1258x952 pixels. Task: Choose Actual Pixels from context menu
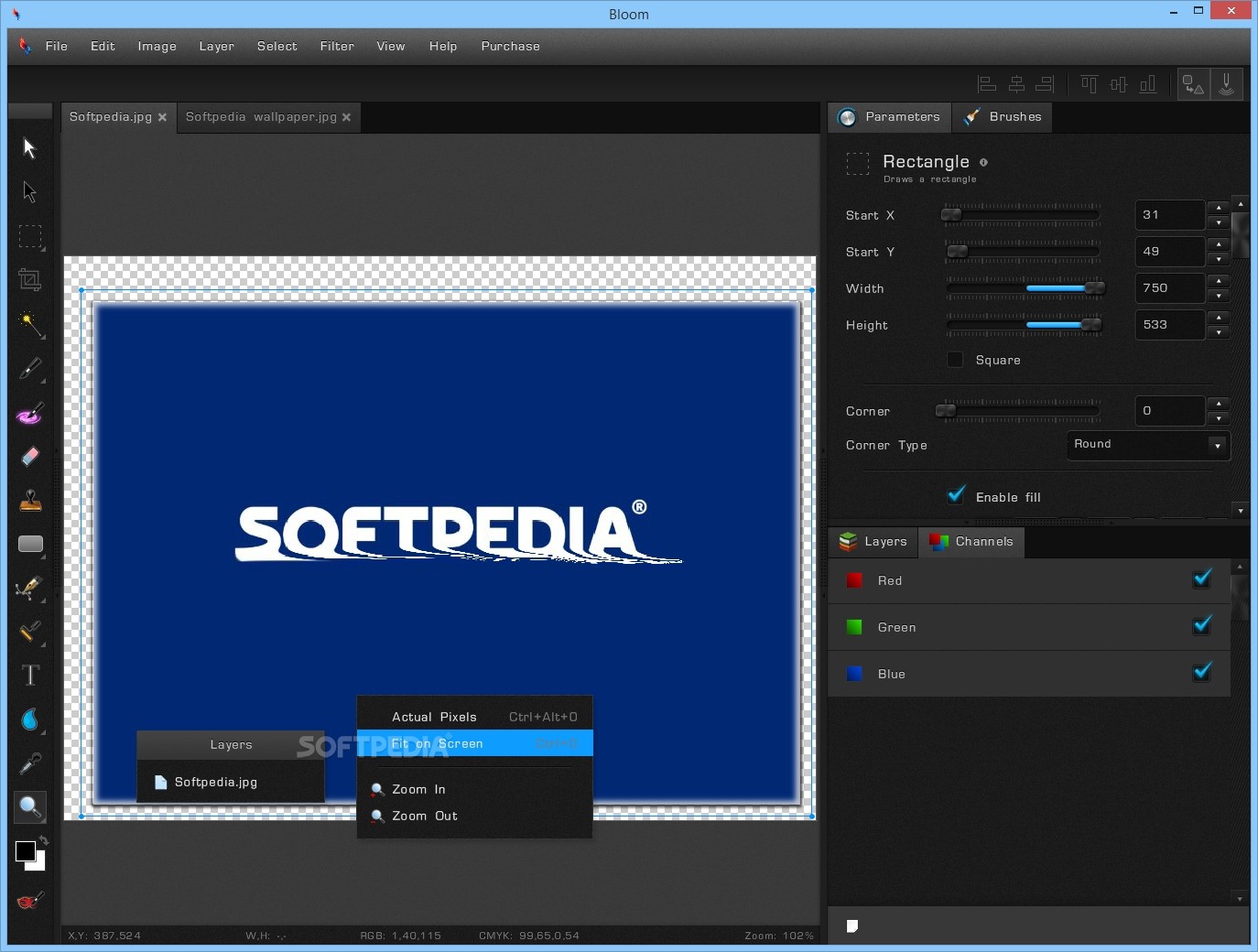click(474, 717)
